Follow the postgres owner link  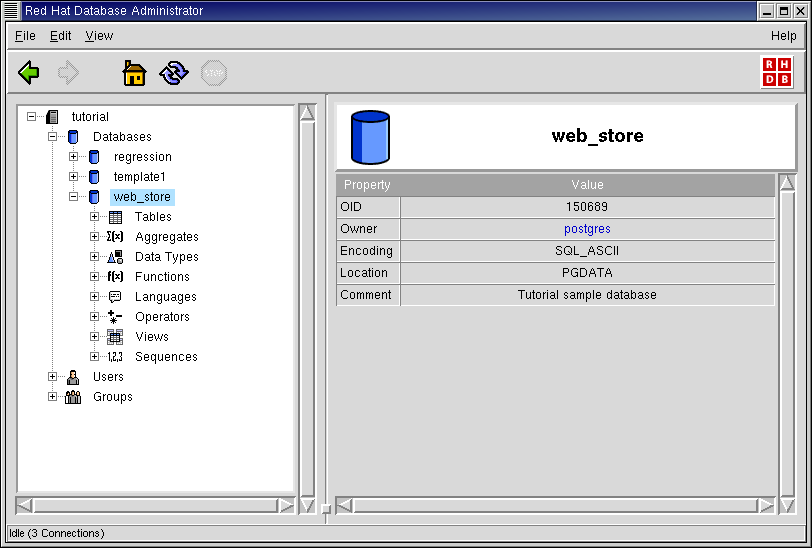[x=587, y=229]
